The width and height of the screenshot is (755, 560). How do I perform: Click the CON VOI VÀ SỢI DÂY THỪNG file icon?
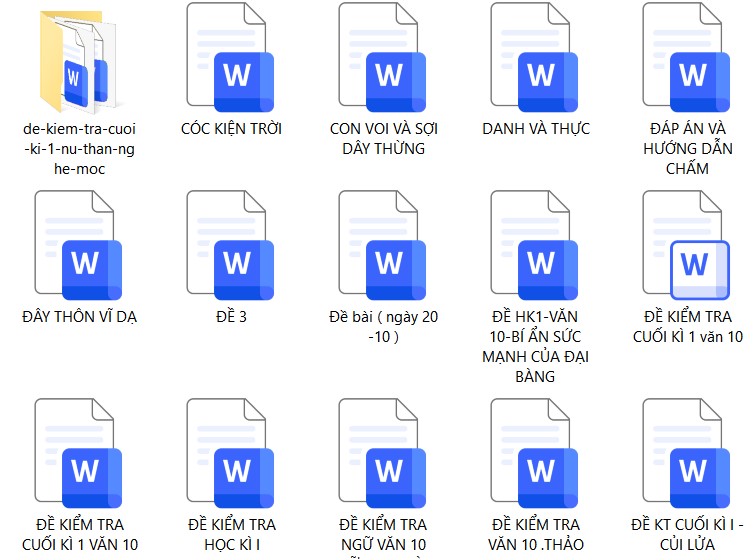coord(383,60)
